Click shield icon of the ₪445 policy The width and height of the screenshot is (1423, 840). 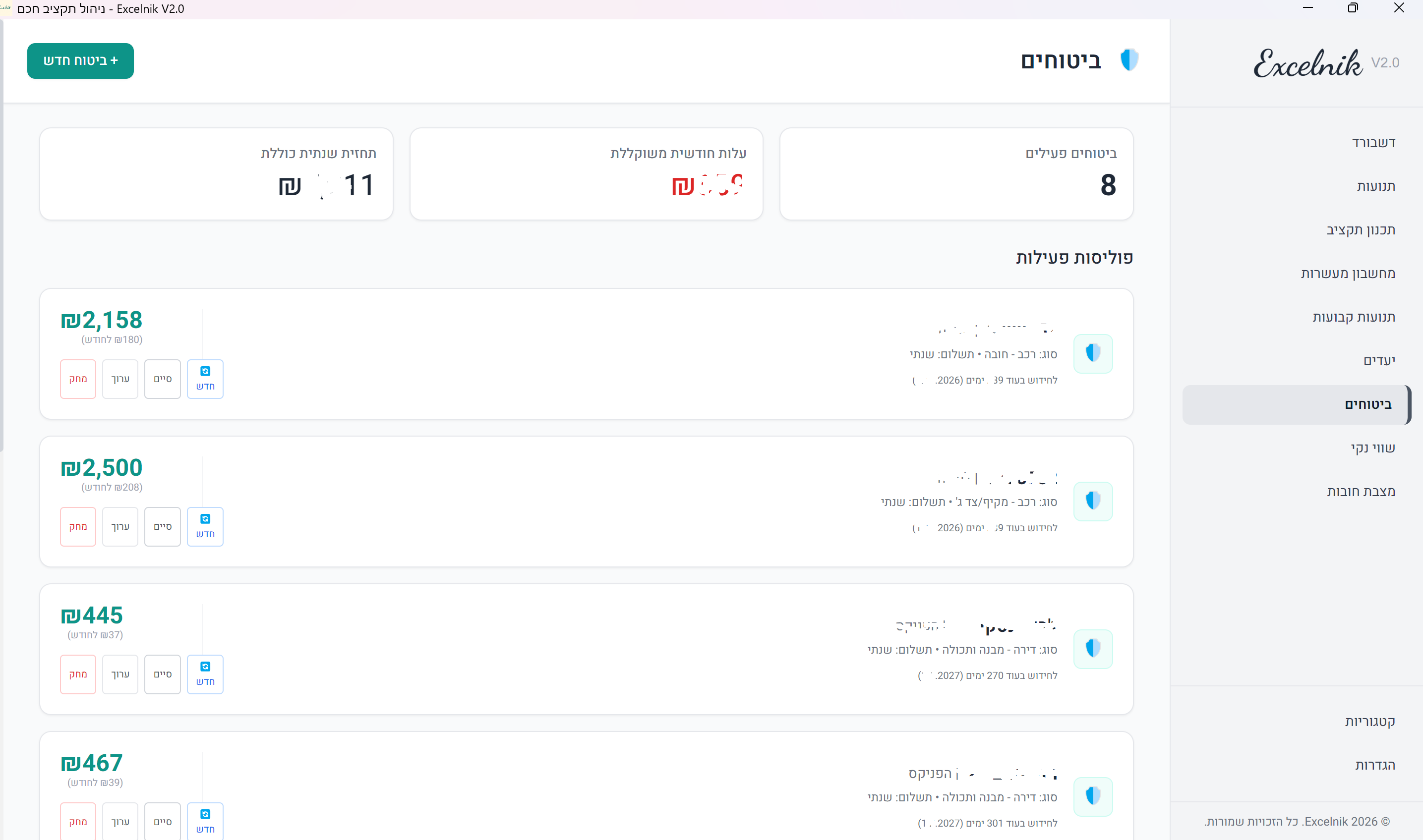1093,649
